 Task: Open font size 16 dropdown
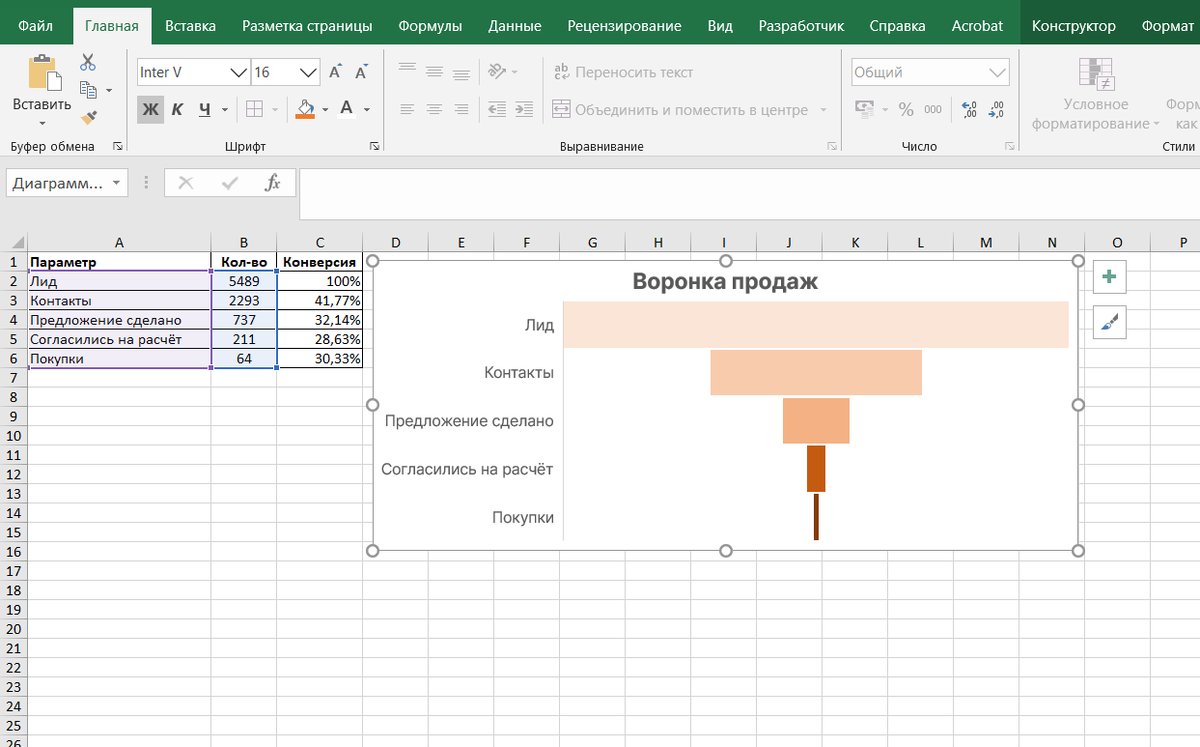309,72
